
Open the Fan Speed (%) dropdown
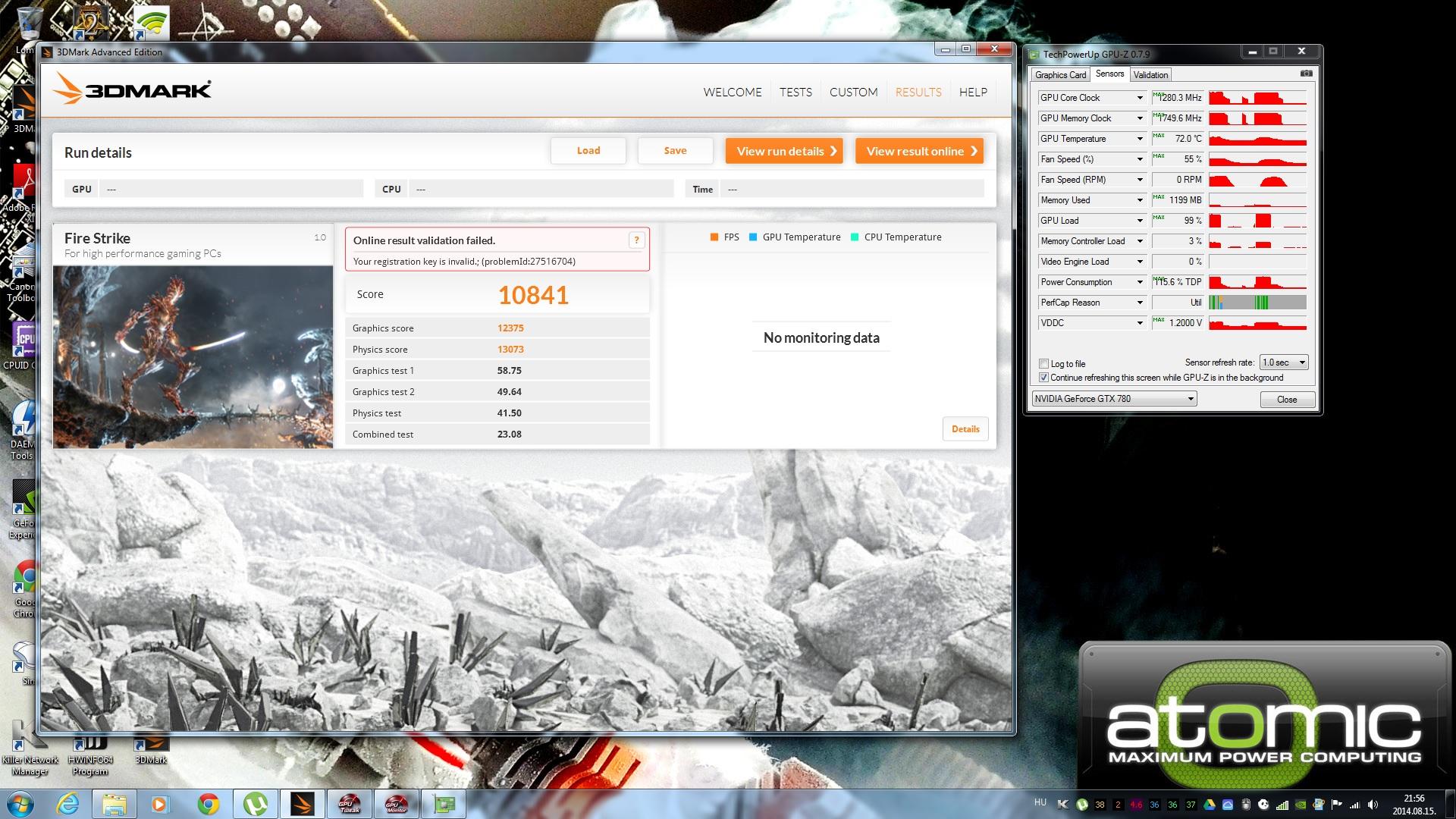pyautogui.click(x=1139, y=159)
